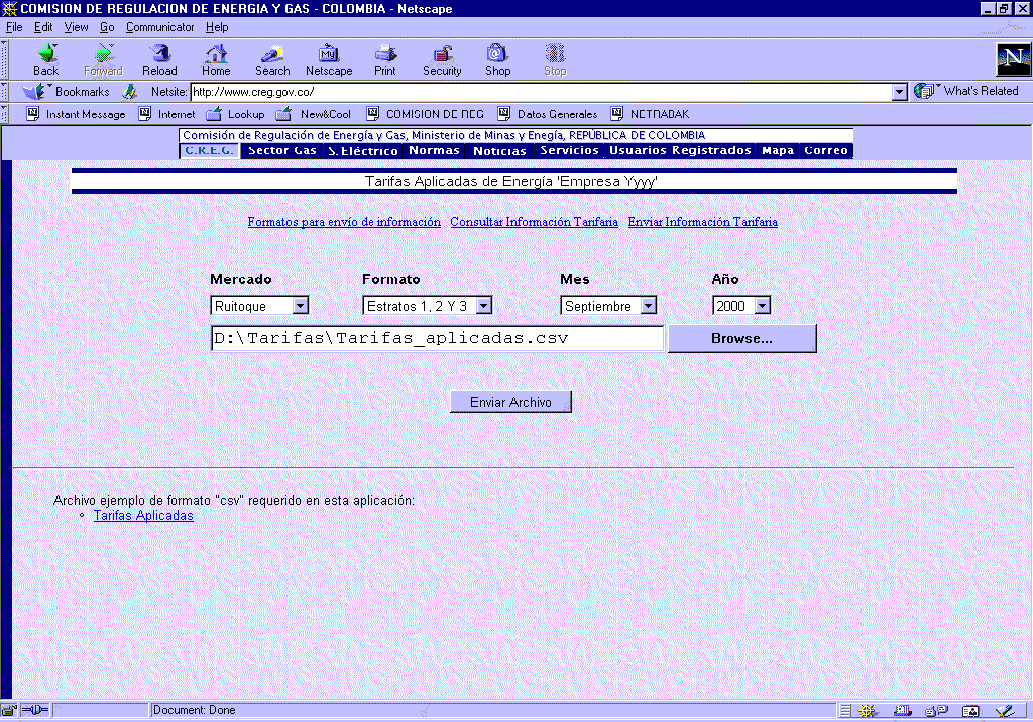Click the Browse... button
The image size is (1033, 722).
click(741, 339)
